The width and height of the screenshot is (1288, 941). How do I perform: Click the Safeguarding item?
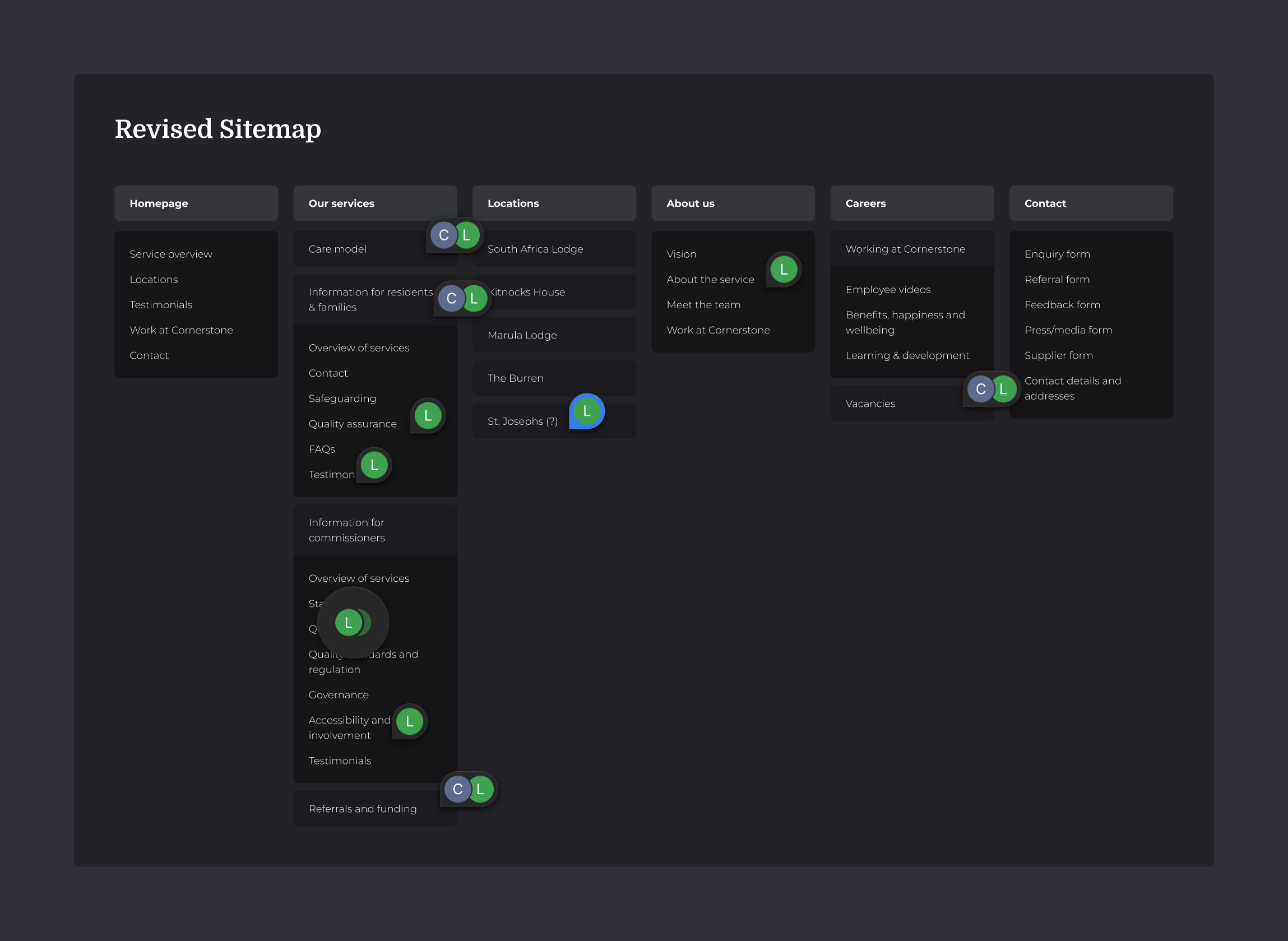point(342,398)
